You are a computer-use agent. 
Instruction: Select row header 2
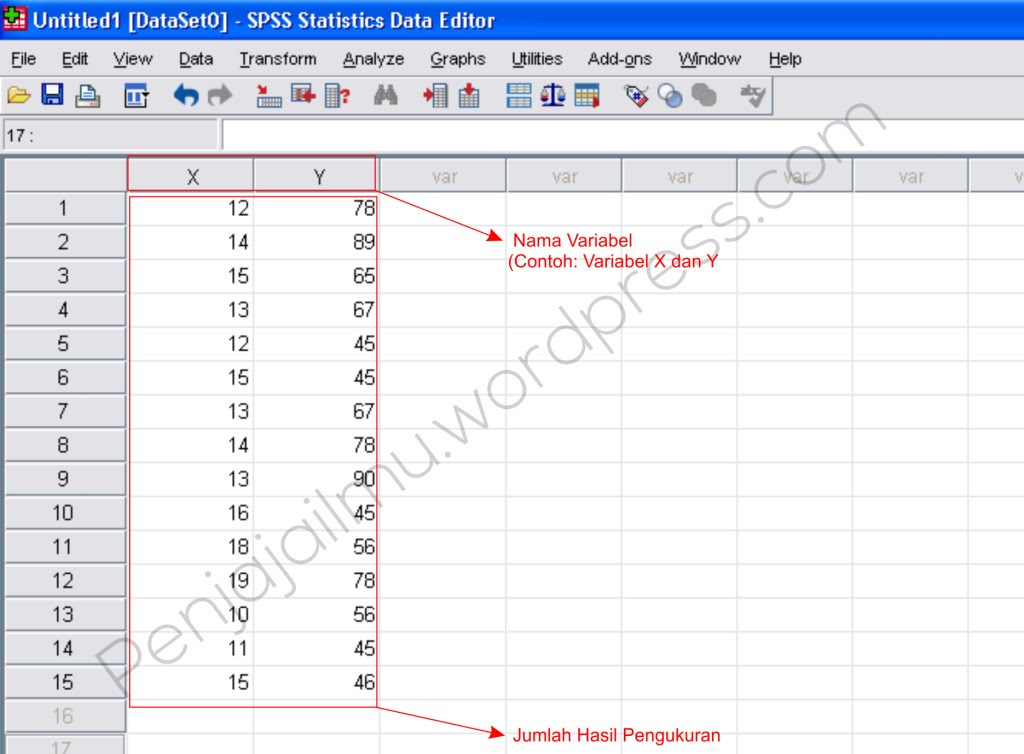pos(65,242)
